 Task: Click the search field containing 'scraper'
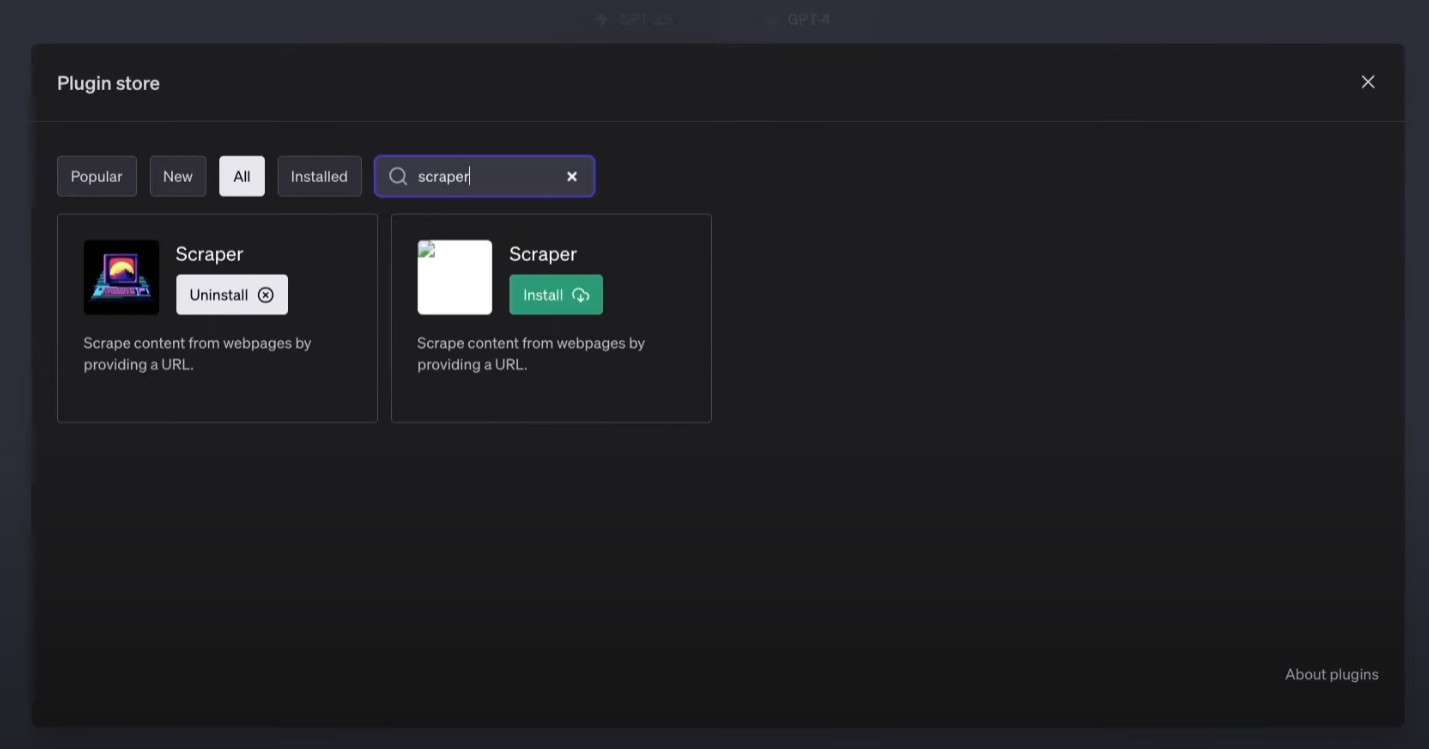[x=485, y=176]
